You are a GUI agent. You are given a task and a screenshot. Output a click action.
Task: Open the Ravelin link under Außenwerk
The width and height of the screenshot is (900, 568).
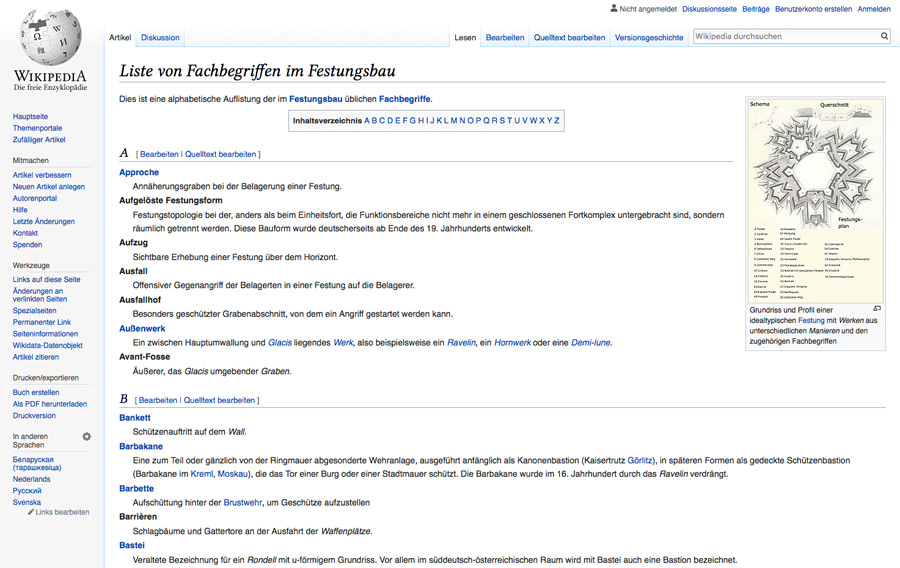461,343
